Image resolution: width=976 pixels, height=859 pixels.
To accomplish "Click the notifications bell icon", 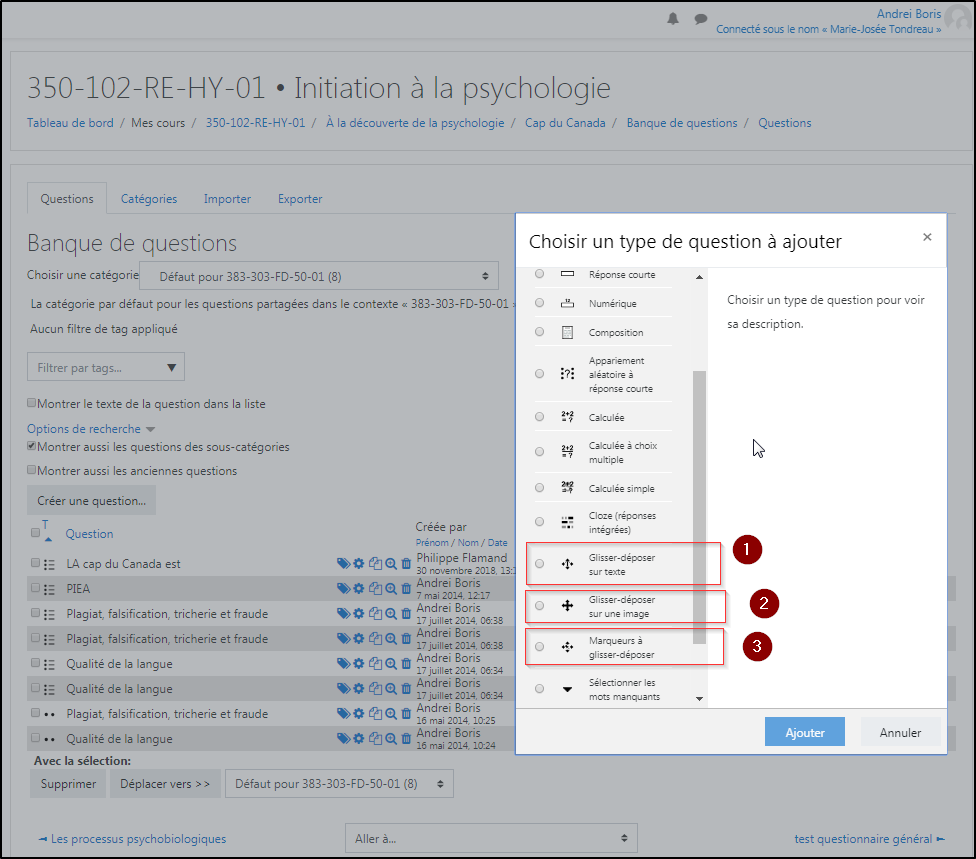I will pos(673,19).
